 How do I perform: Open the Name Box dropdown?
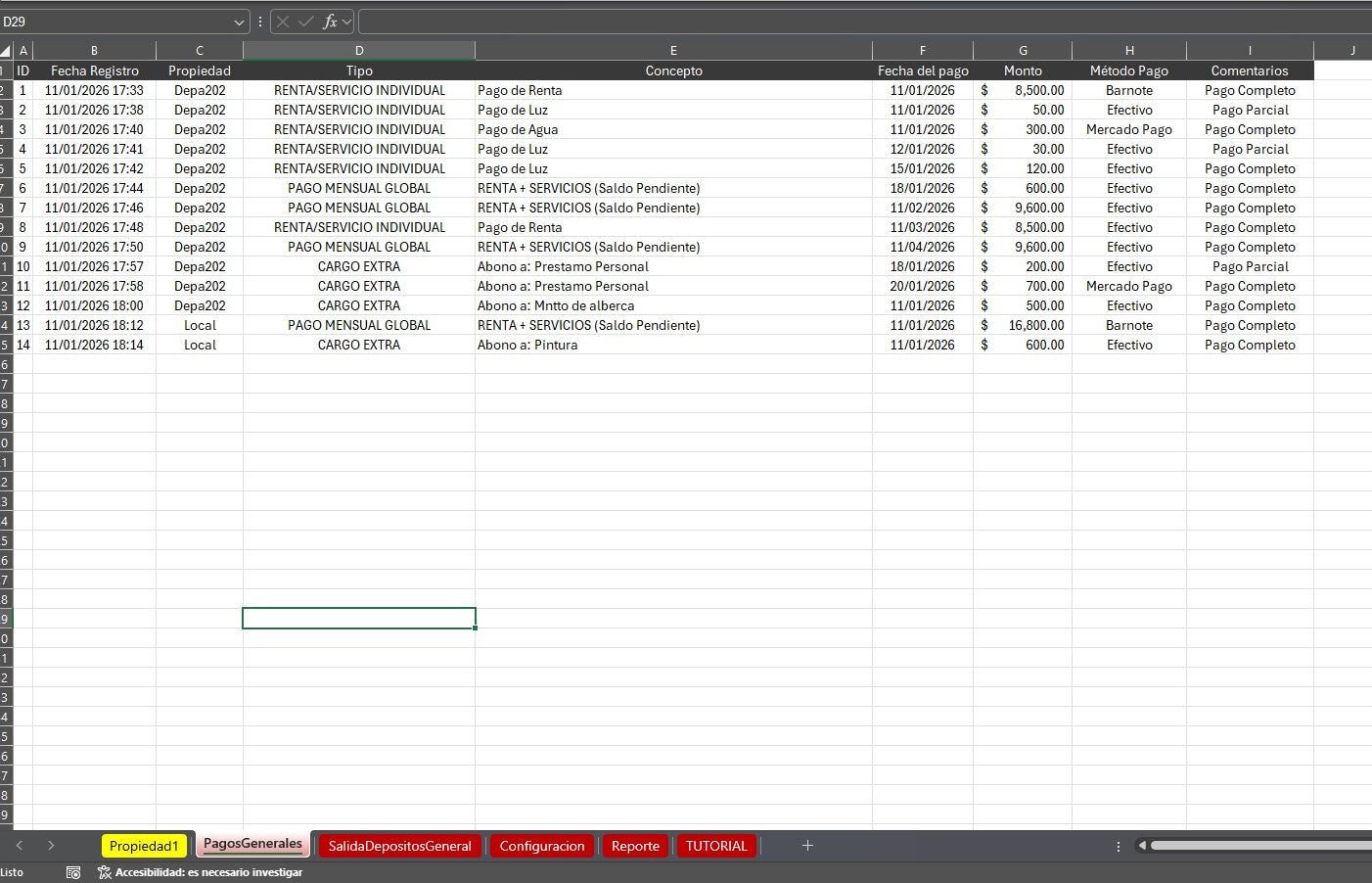pos(238,22)
